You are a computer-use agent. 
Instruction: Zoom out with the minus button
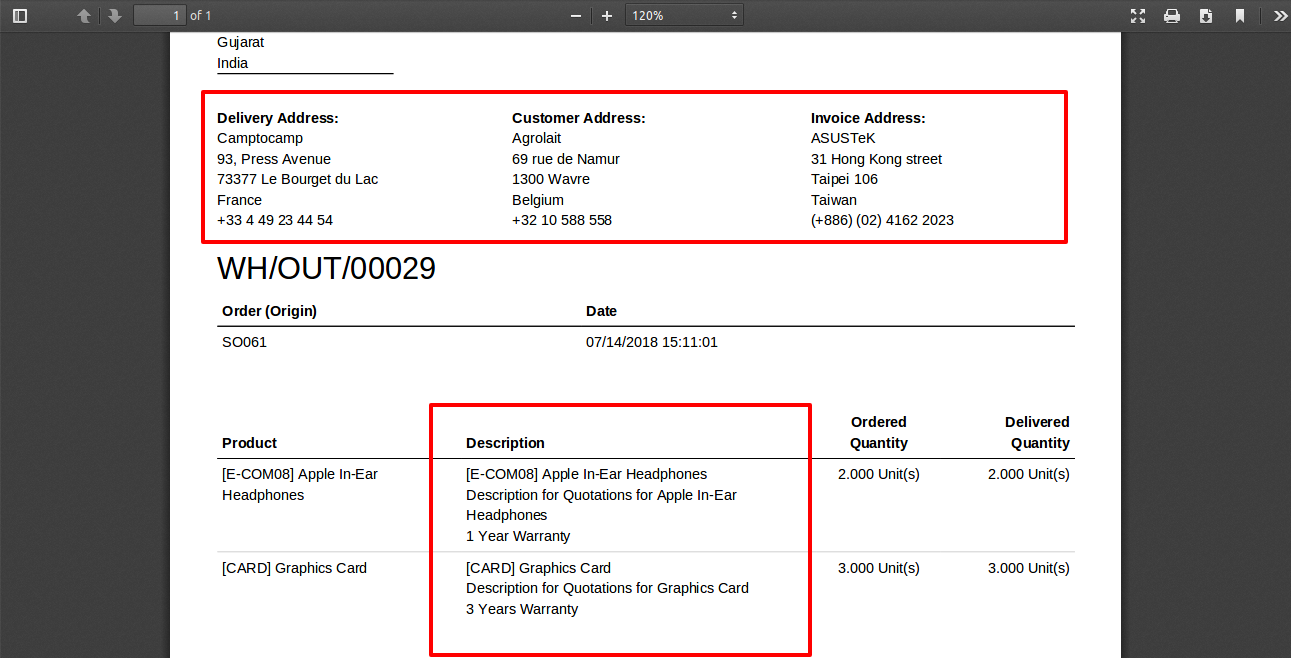[x=576, y=16]
